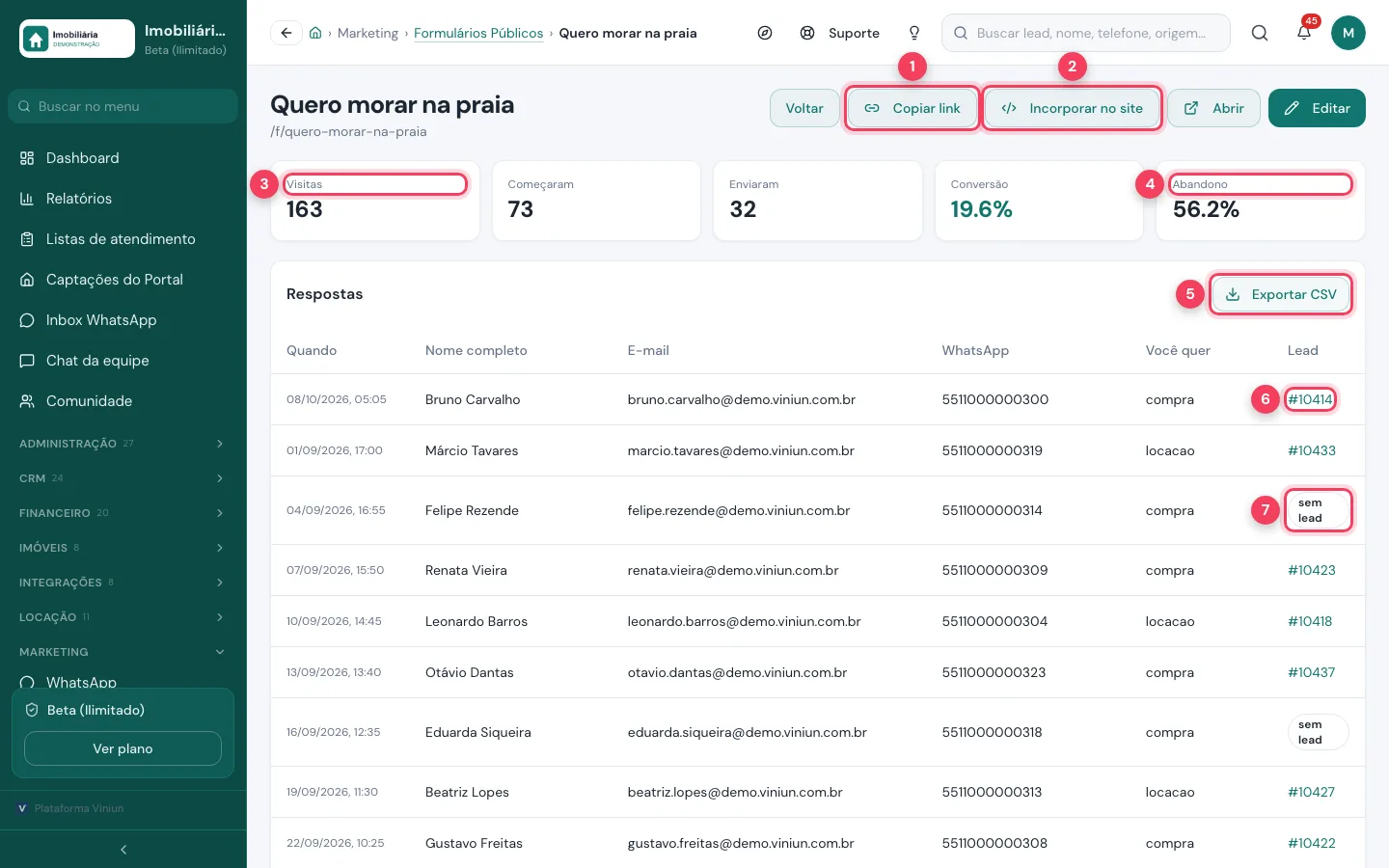This screenshot has width=1389, height=868.
Task: Click sem lead badge in Felipe Rezende row
Action: pyautogui.click(x=1318, y=510)
